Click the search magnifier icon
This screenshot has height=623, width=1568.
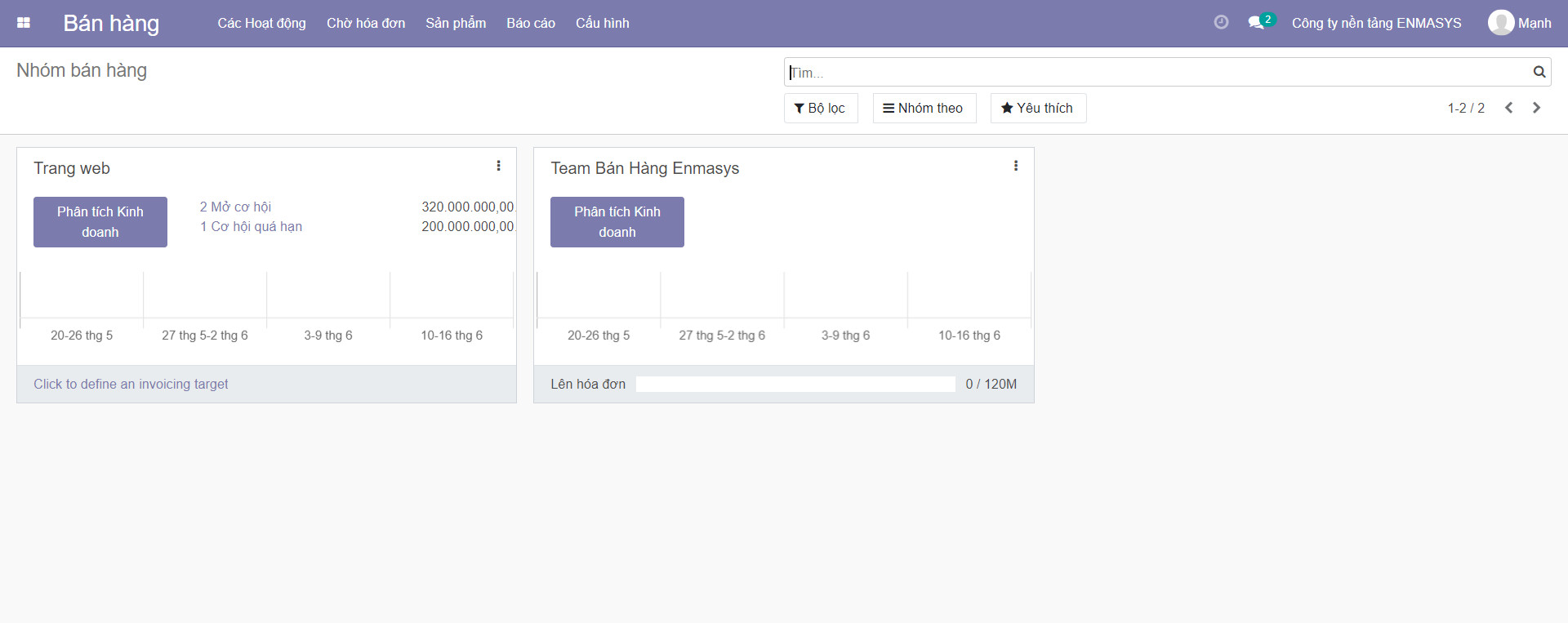click(1539, 72)
